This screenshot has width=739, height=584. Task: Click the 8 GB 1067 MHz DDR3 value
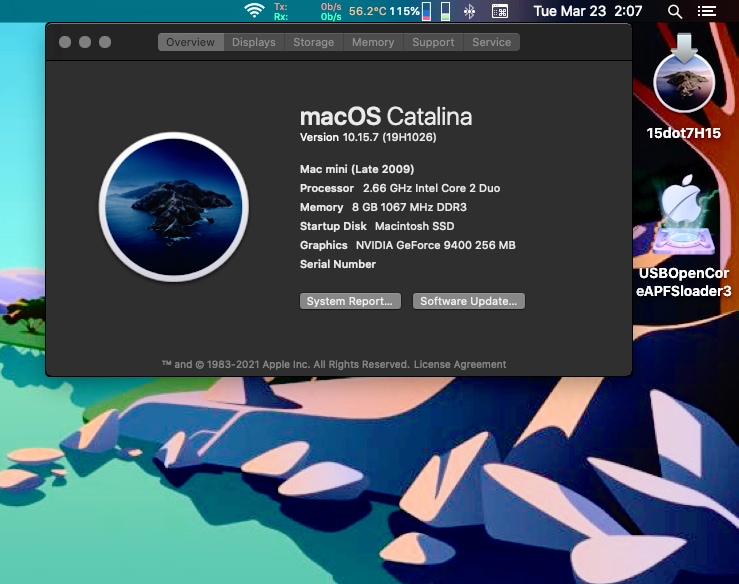click(x=409, y=207)
